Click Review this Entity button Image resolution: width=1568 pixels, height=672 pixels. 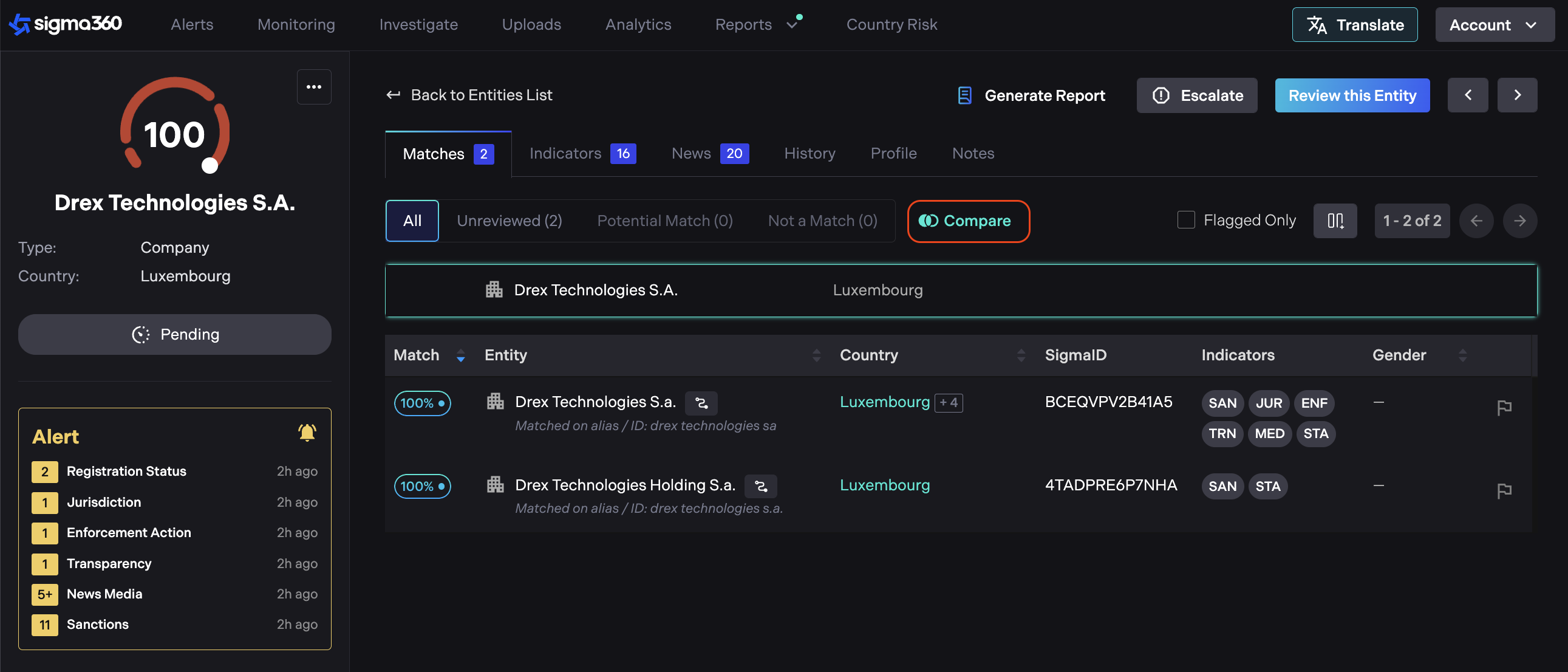(1351, 95)
